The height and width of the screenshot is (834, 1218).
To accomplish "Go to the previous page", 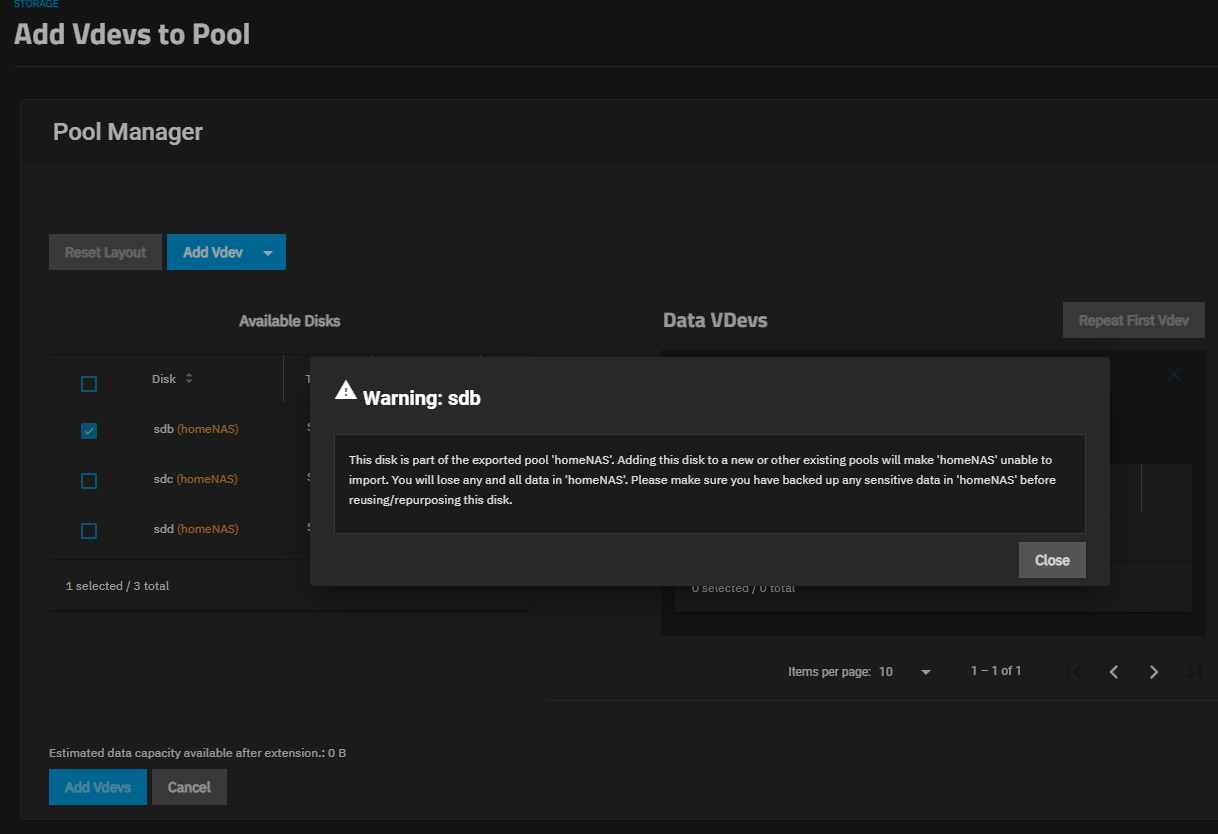I will (1114, 672).
